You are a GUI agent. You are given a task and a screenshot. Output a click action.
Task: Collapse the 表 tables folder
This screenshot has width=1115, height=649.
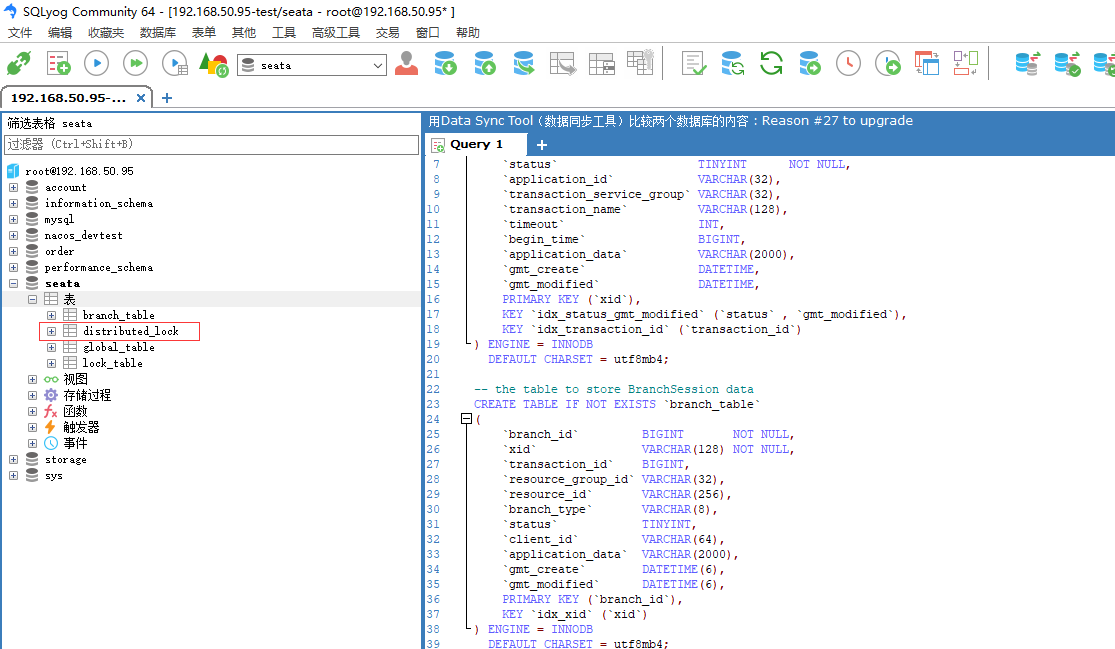(x=32, y=299)
